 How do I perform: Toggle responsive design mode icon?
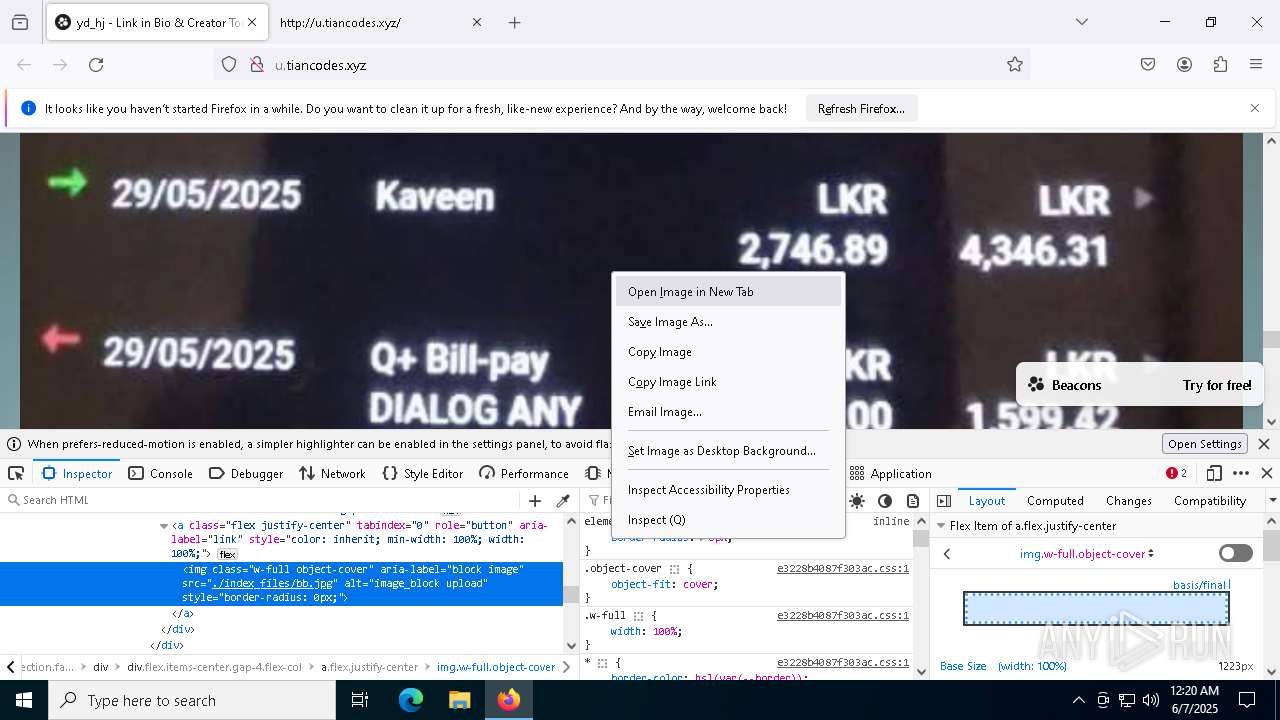pyautogui.click(x=1214, y=473)
